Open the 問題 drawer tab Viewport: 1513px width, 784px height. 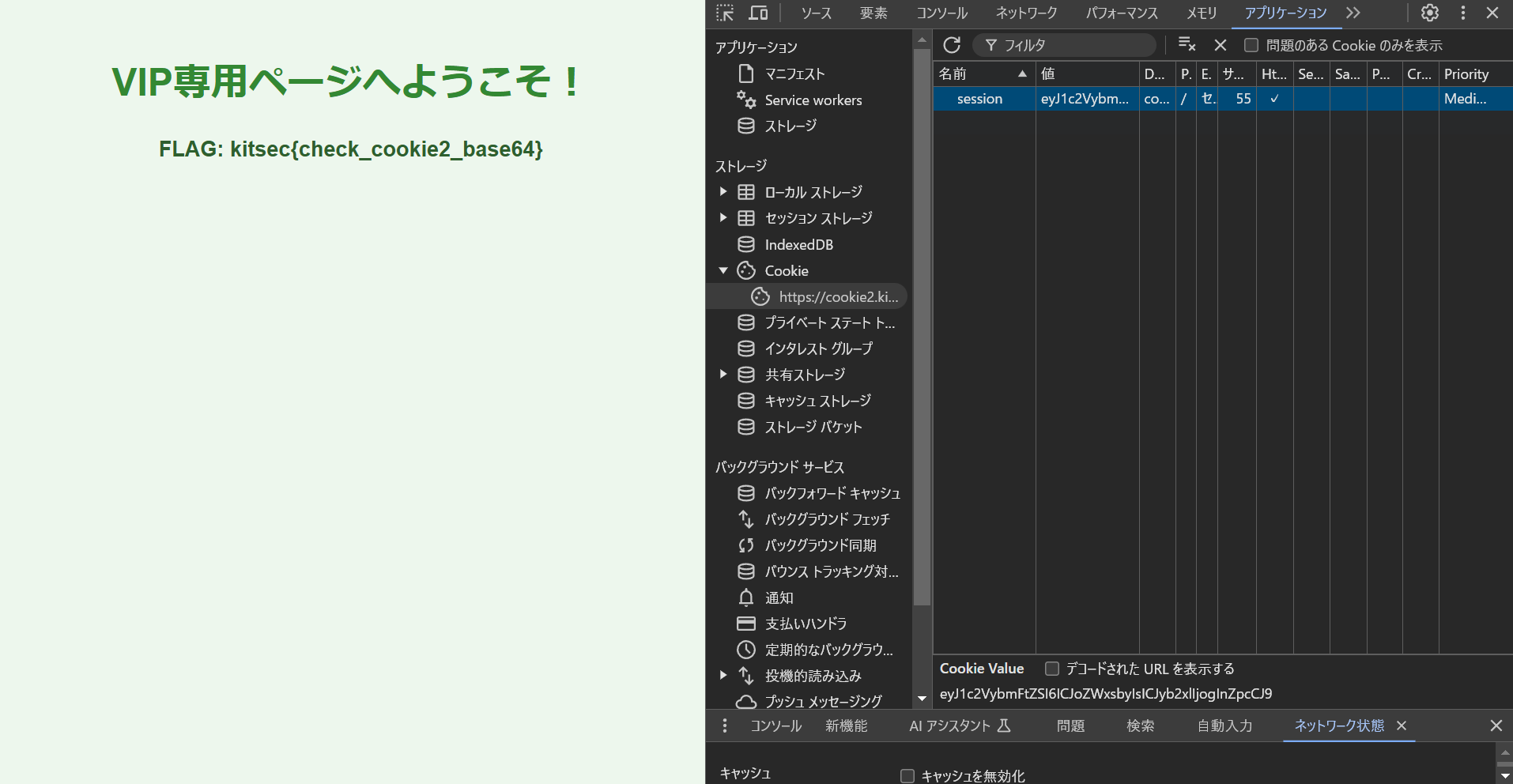1071,726
